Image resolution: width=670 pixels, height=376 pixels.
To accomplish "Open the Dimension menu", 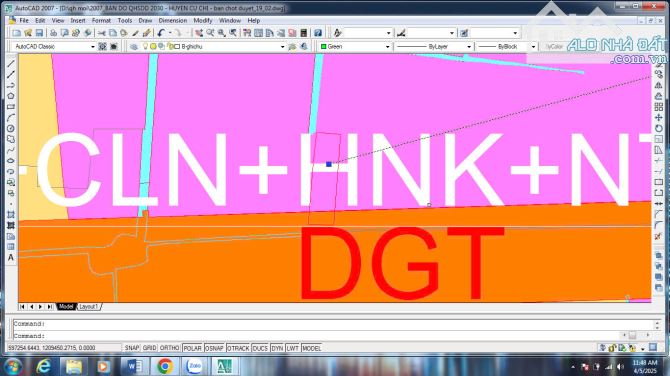I will tap(173, 21).
